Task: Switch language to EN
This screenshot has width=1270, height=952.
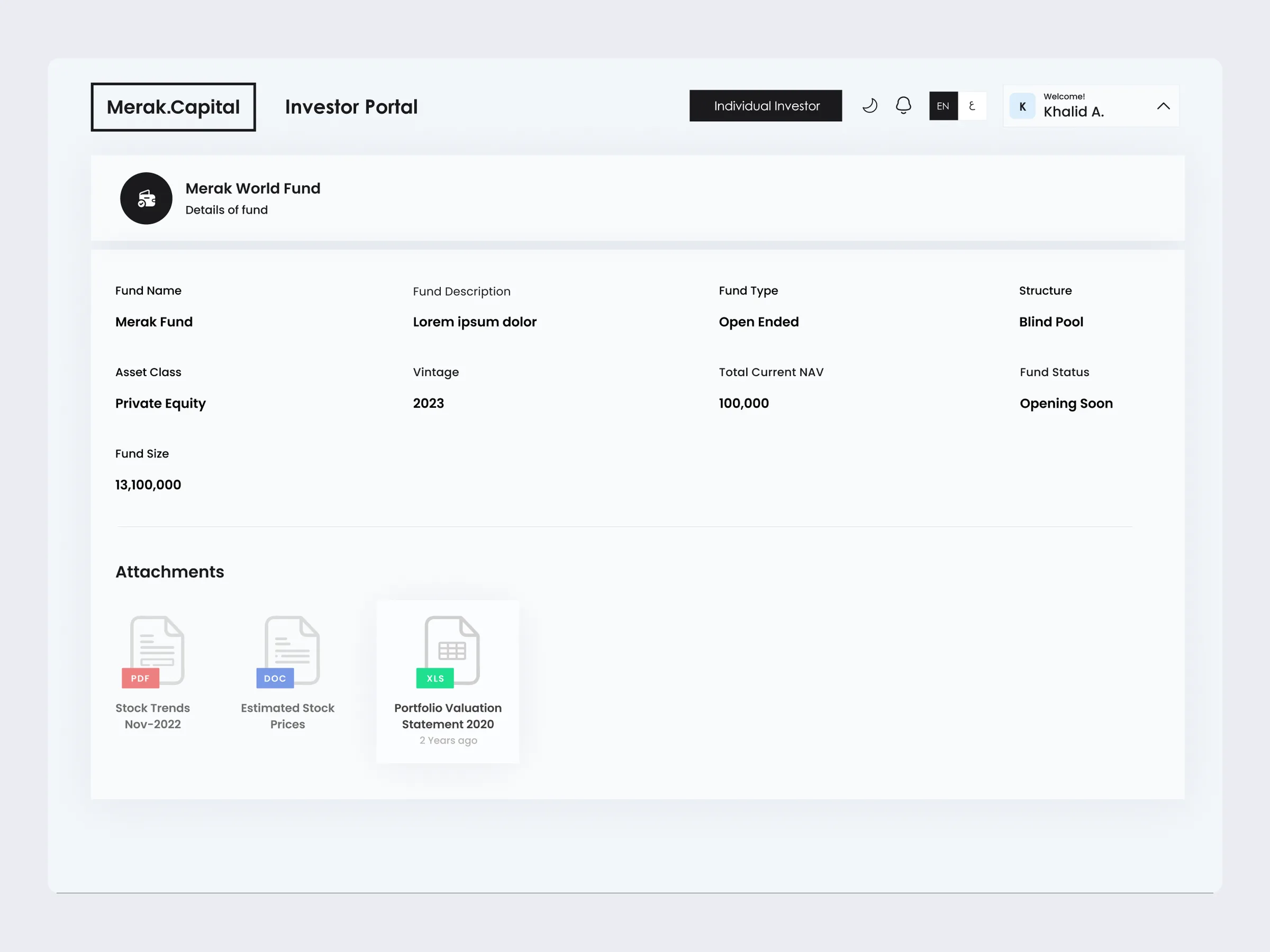Action: [x=944, y=106]
